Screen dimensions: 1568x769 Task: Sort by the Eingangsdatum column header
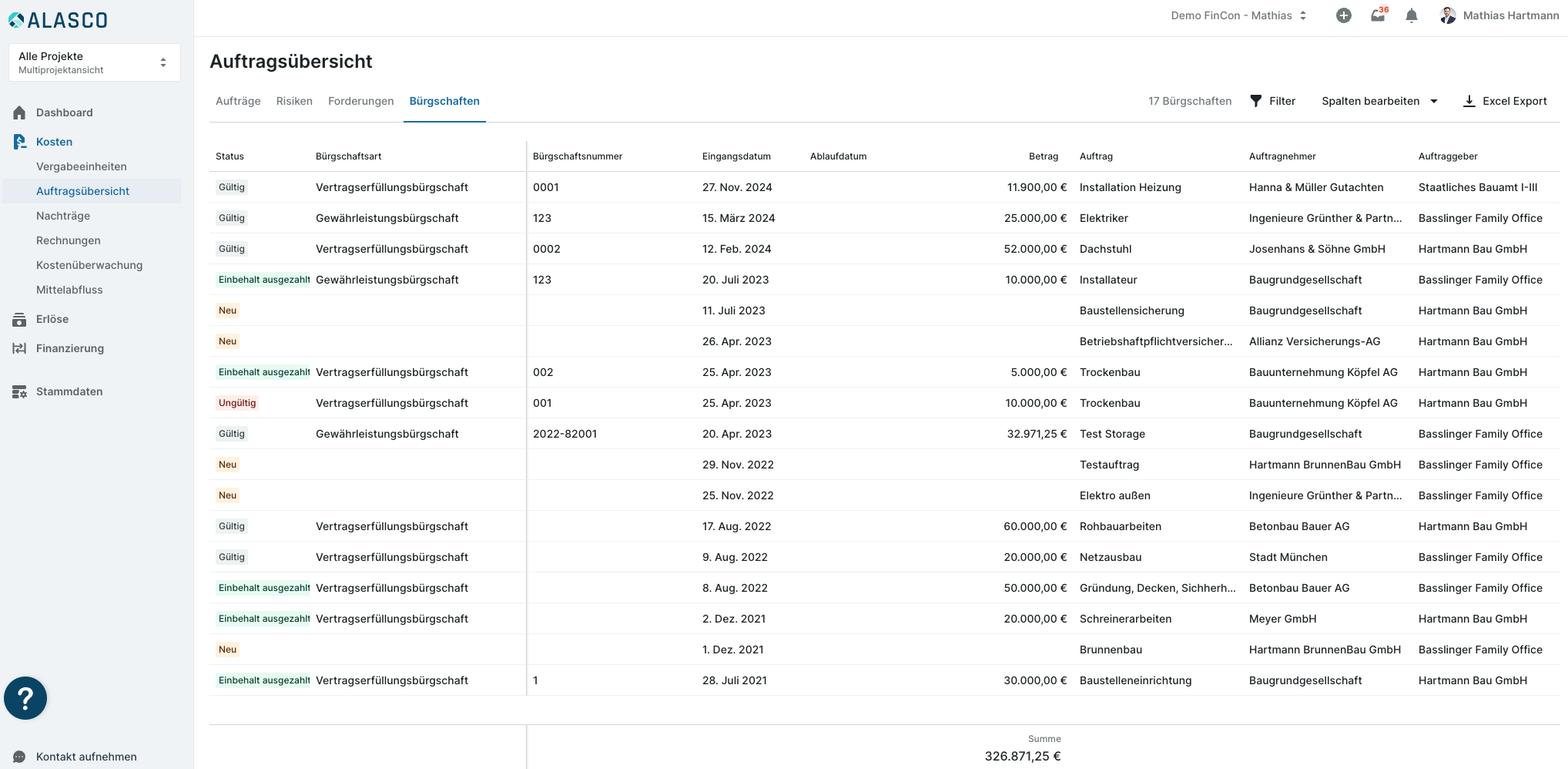[736, 156]
